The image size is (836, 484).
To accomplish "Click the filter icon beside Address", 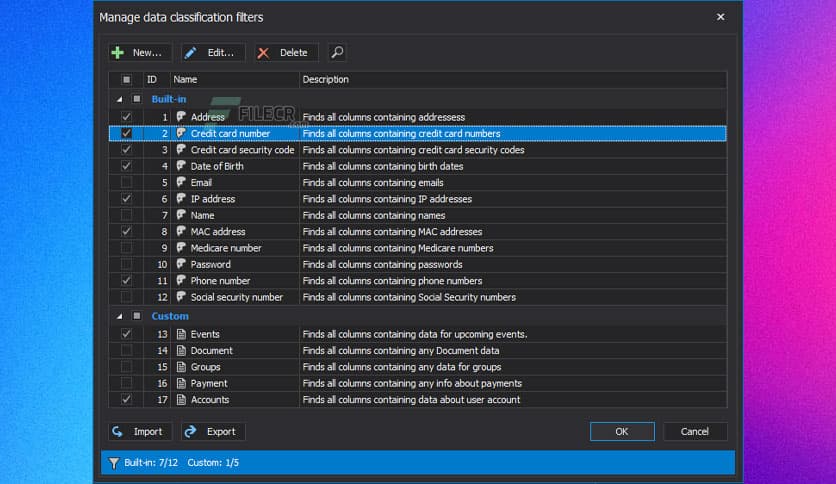I will pos(181,116).
